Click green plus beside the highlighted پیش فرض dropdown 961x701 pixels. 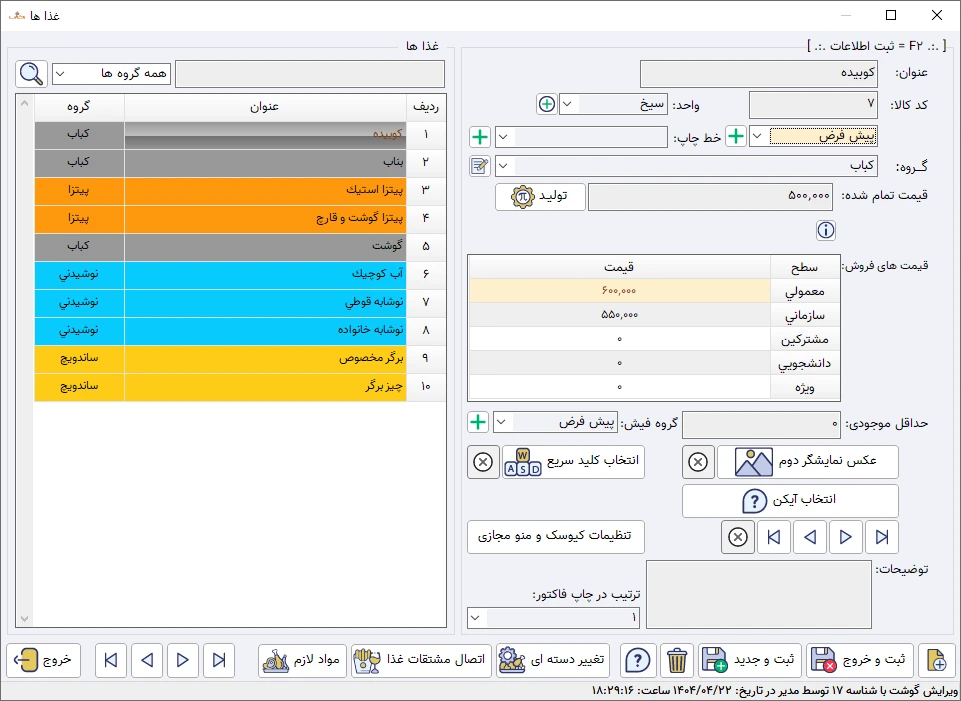click(x=735, y=136)
